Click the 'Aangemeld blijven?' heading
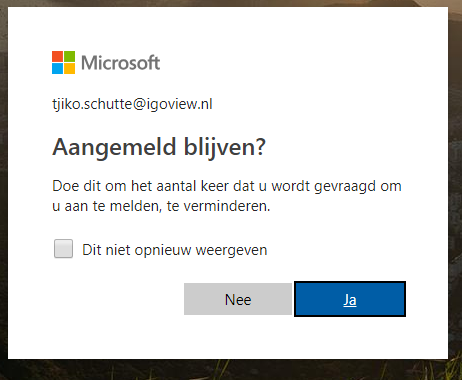 (x=159, y=147)
